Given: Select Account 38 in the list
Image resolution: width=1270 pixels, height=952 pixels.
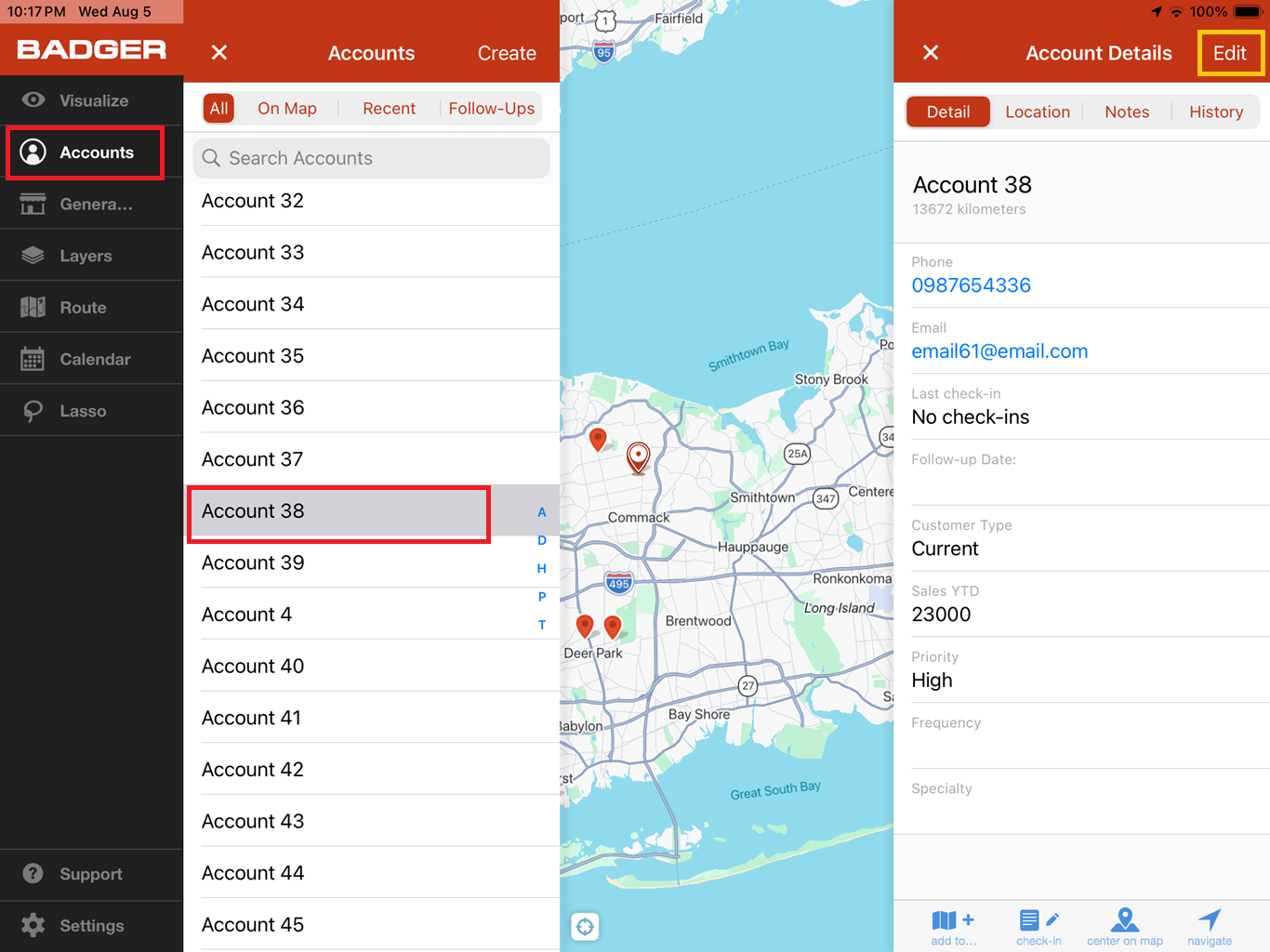Looking at the screenshot, I should pyautogui.click(x=372, y=510).
